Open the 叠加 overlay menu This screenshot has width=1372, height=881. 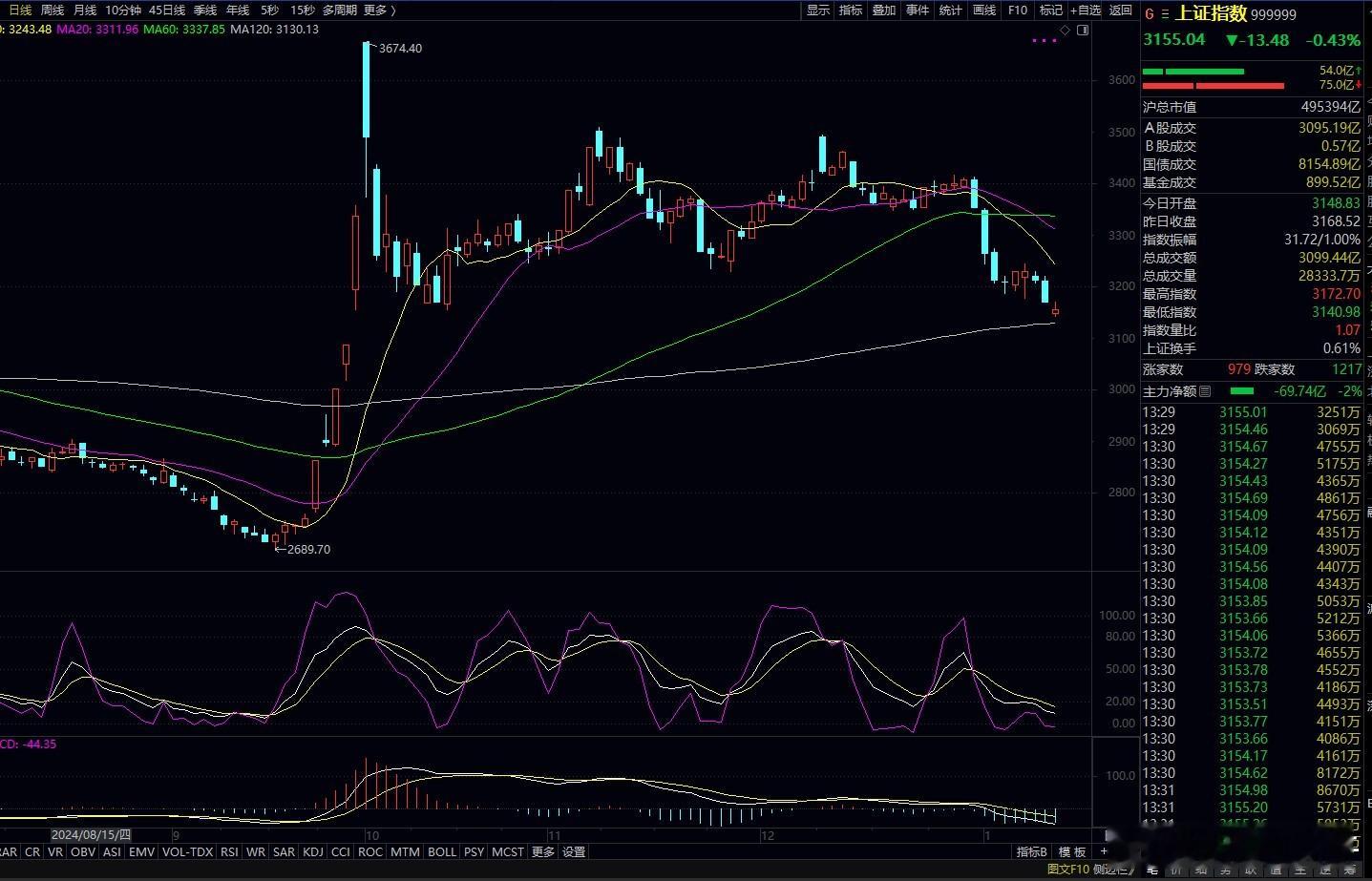[884, 10]
